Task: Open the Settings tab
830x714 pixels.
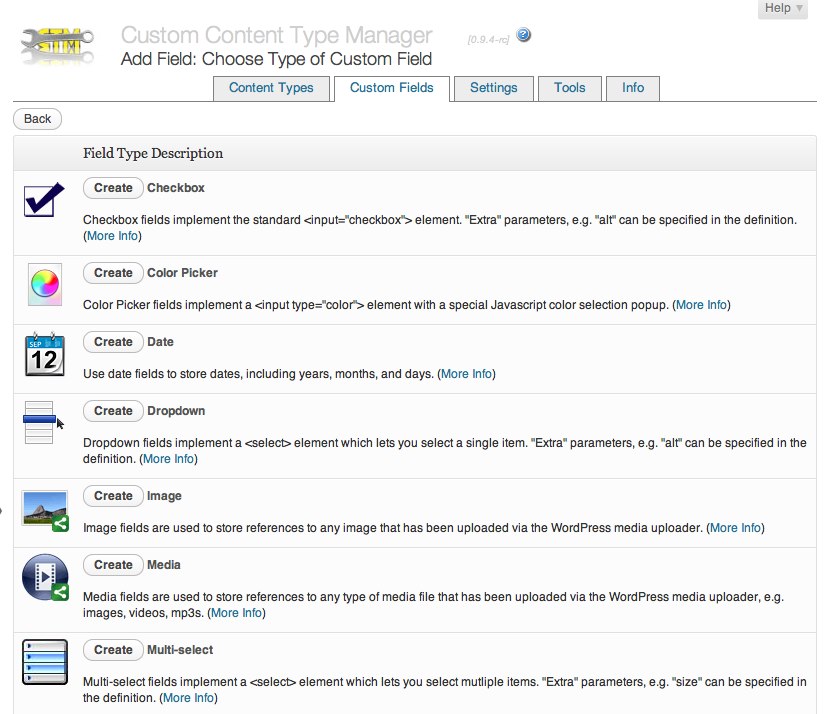Action: click(x=493, y=88)
